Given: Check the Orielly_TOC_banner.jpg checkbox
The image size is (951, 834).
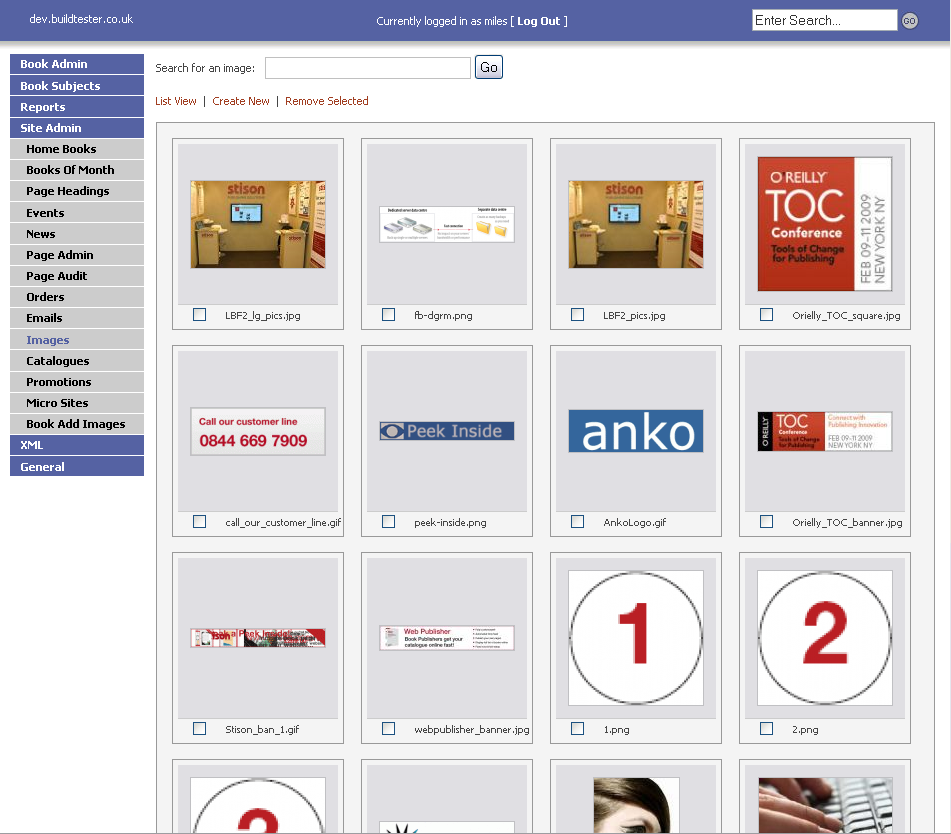Looking at the screenshot, I should (767, 521).
